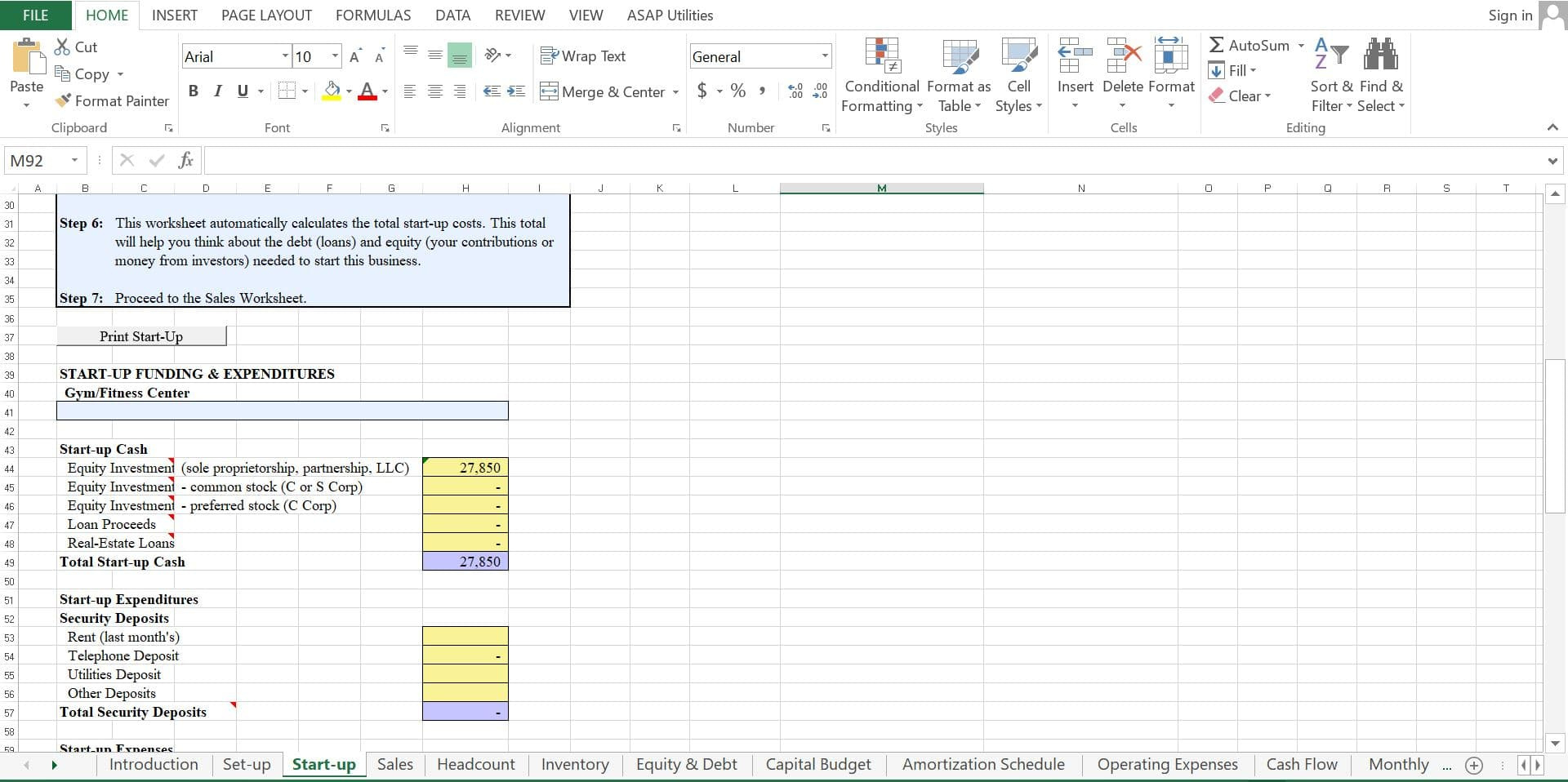Increase font size with larger A
This screenshot has height=782, width=1568.
[x=354, y=56]
